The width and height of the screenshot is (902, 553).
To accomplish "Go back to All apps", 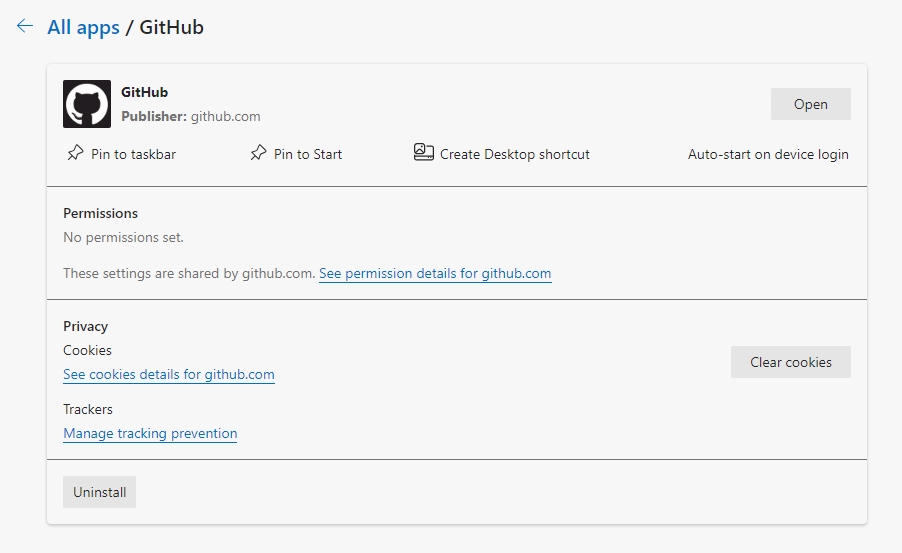I will pos(83,27).
